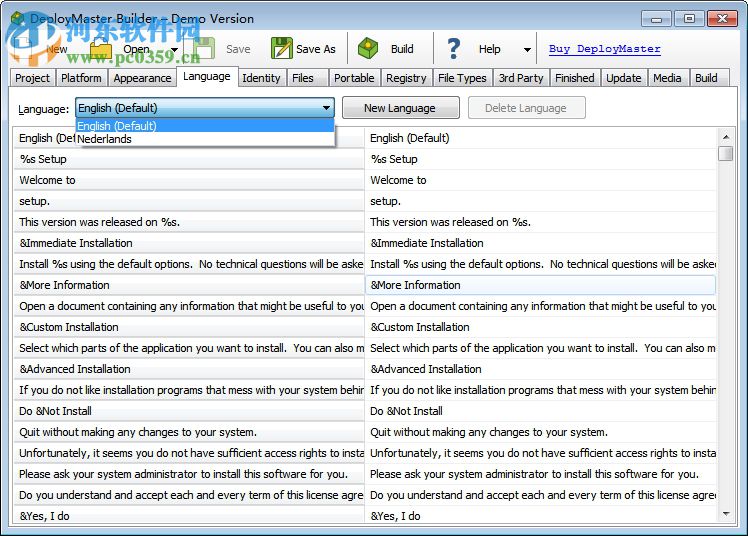Viewport: 748px width, 536px height.
Task: Click the Delete Language button
Action: [x=527, y=108]
